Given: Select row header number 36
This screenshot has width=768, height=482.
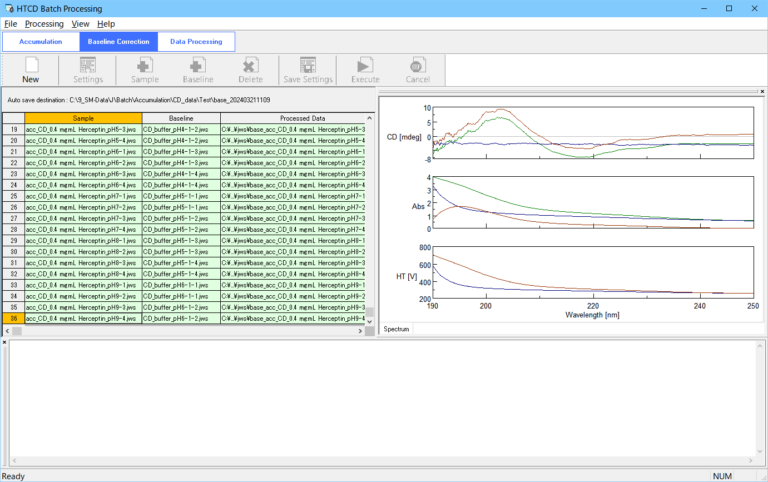Looking at the screenshot, I should [x=14, y=318].
